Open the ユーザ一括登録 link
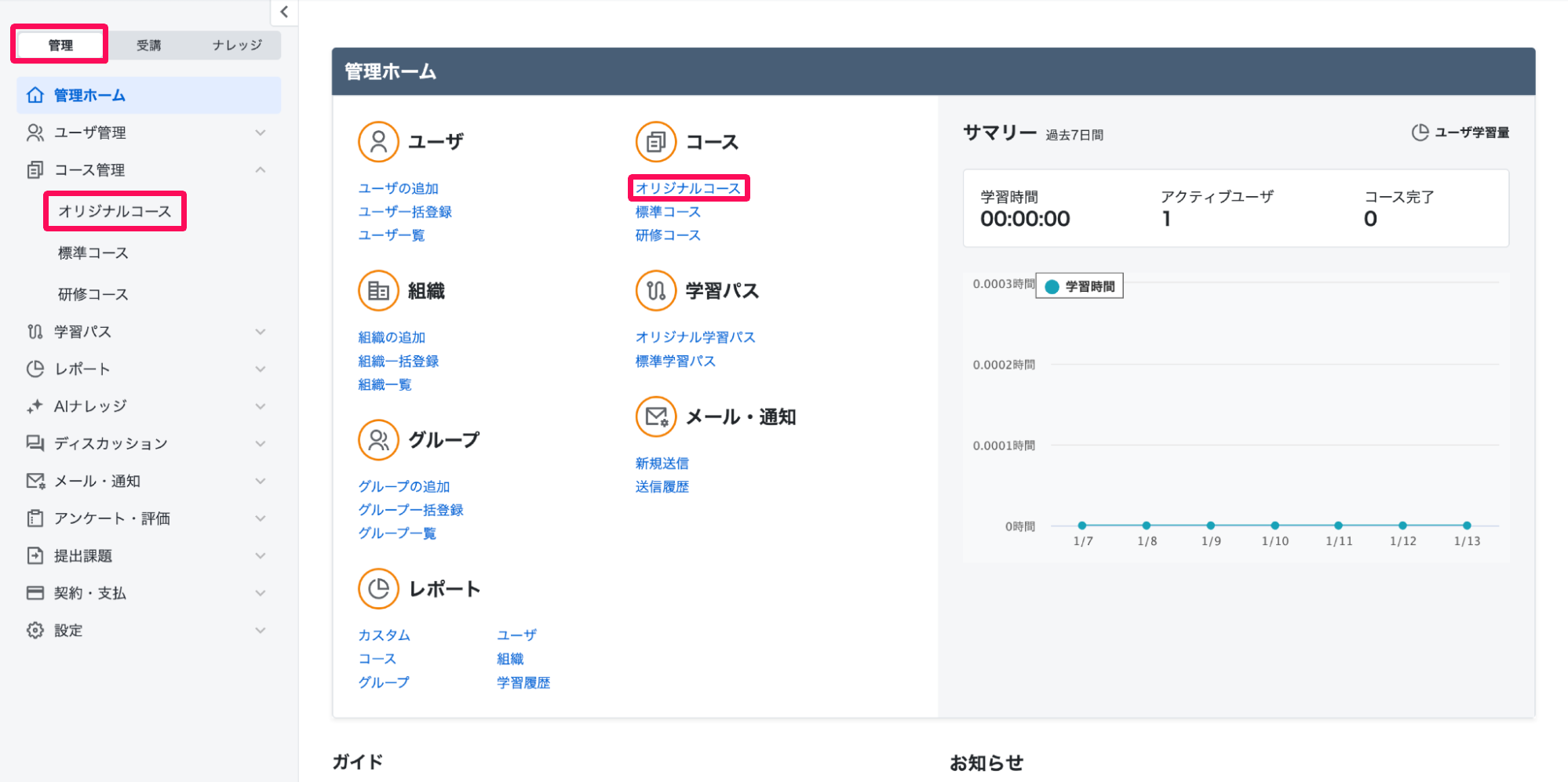1568x782 pixels. click(405, 212)
